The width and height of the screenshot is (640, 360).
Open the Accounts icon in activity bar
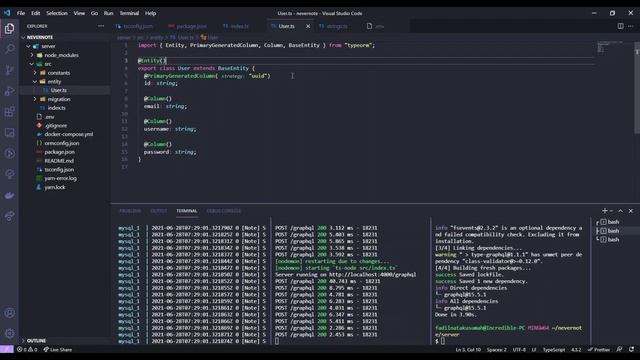[9, 313]
